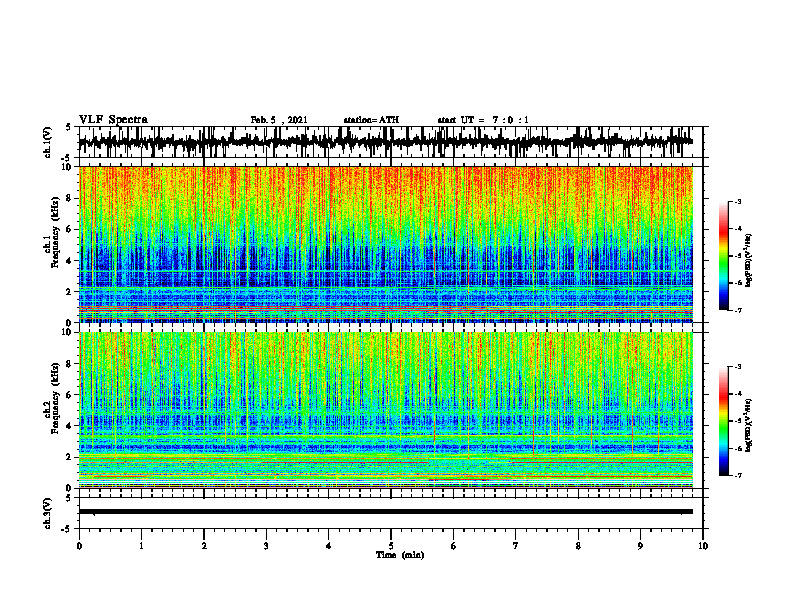The image size is (792, 612).
Task: Click the '10' tick at the time axis end
Action: point(703,546)
